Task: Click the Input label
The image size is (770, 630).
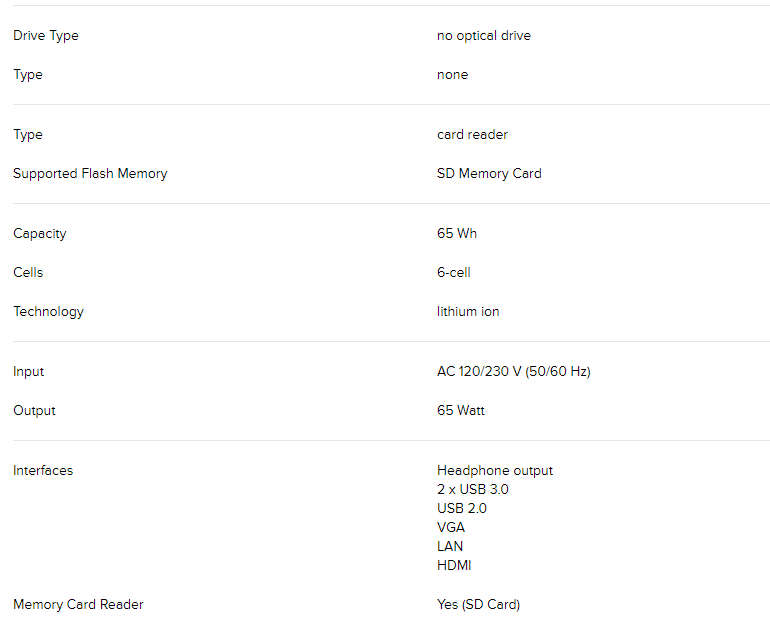Action: tap(28, 372)
